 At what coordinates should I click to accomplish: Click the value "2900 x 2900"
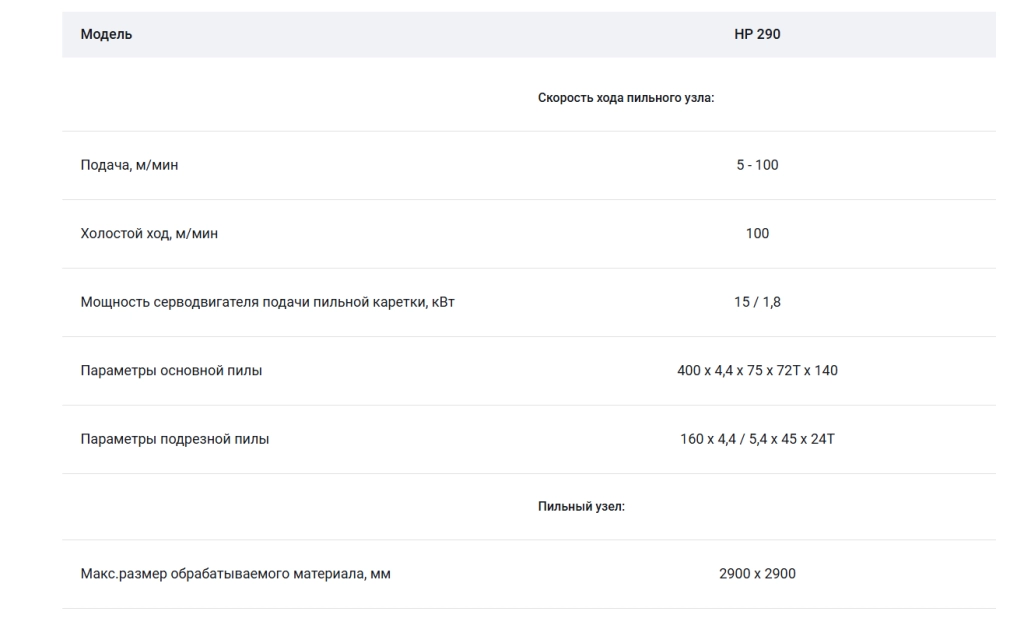point(757,574)
